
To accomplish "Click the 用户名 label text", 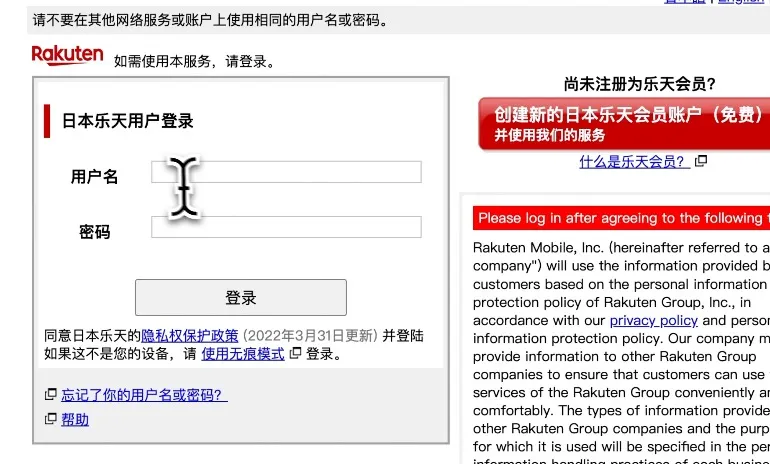I will tap(95, 176).
